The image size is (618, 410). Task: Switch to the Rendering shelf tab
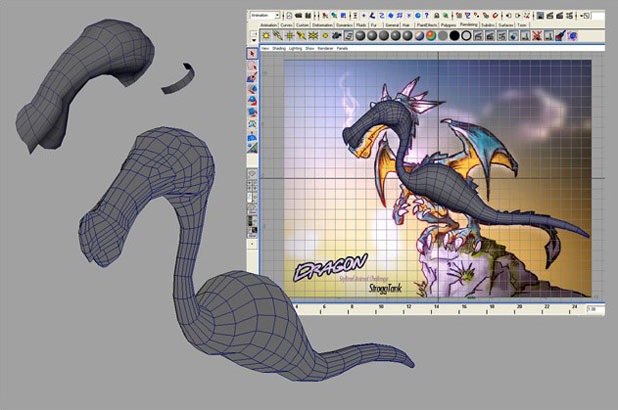click(468, 24)
